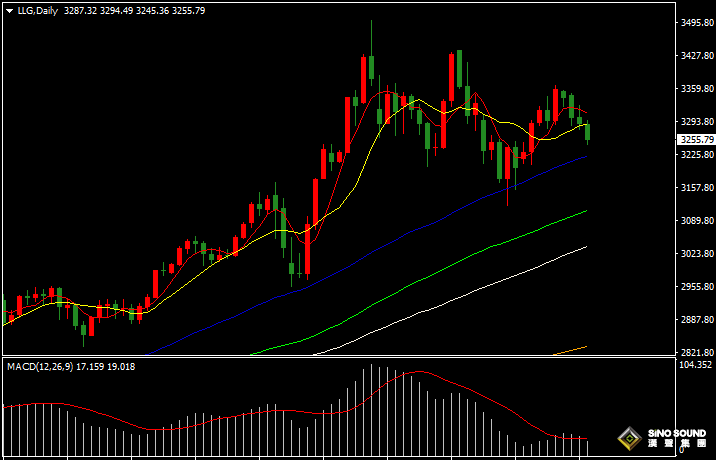The image size is (716, 460).
Task: Click the SINO SOUND watermark text
Action: (x=676, y=434)
